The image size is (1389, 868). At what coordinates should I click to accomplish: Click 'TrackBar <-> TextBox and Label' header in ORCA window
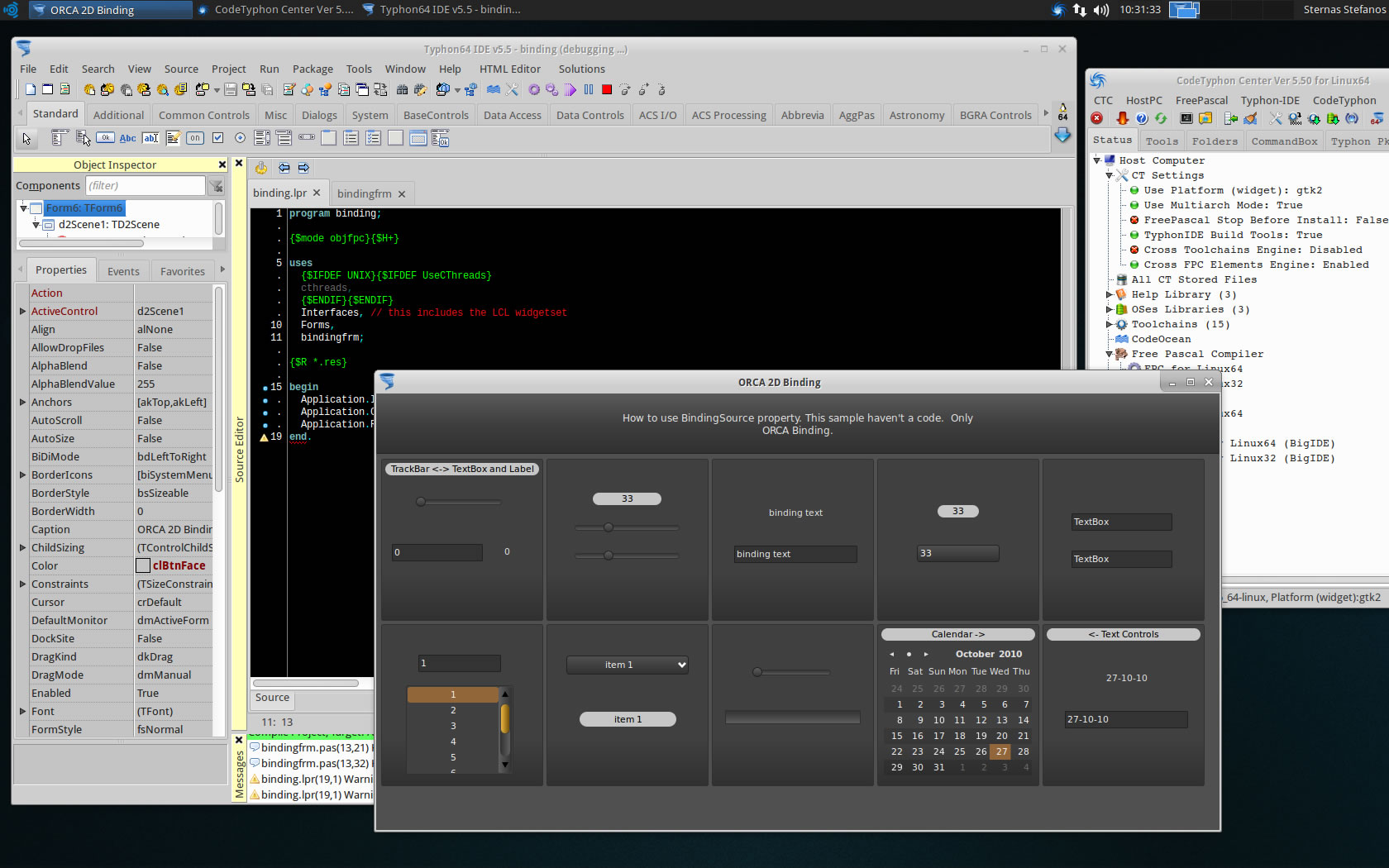(462, 469)
